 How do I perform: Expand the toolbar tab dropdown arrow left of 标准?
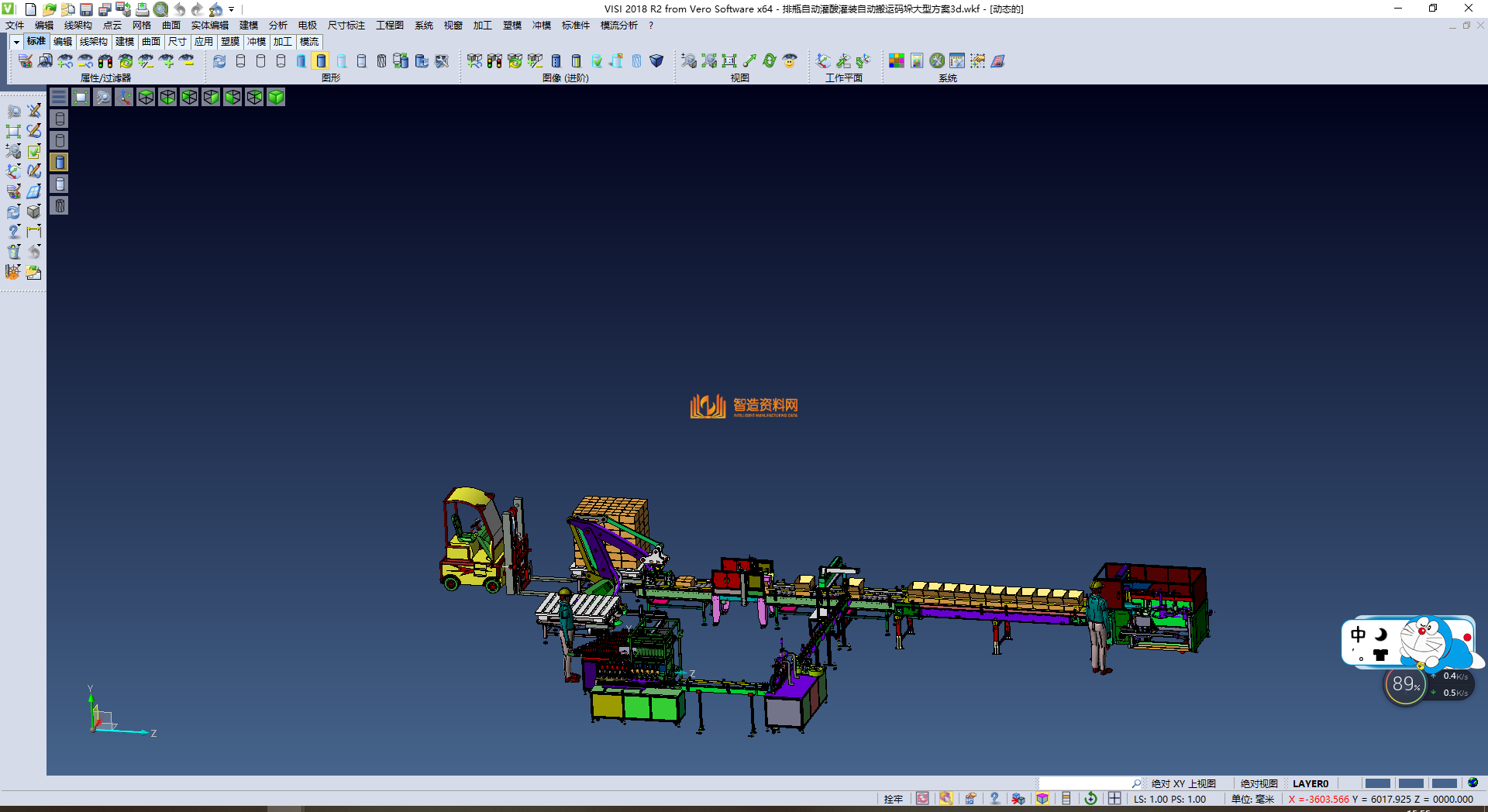(x=16, y=42)
